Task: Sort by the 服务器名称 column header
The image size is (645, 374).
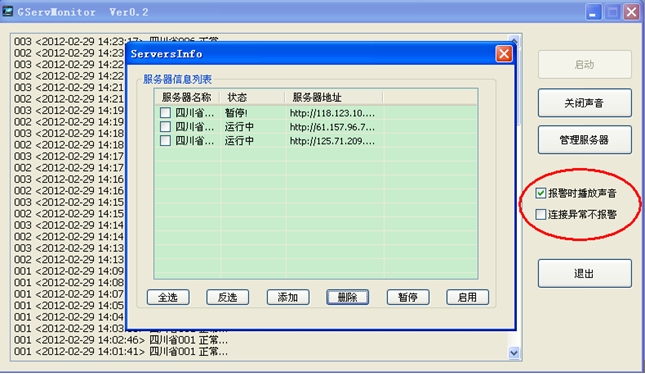Action: point(187,98)
